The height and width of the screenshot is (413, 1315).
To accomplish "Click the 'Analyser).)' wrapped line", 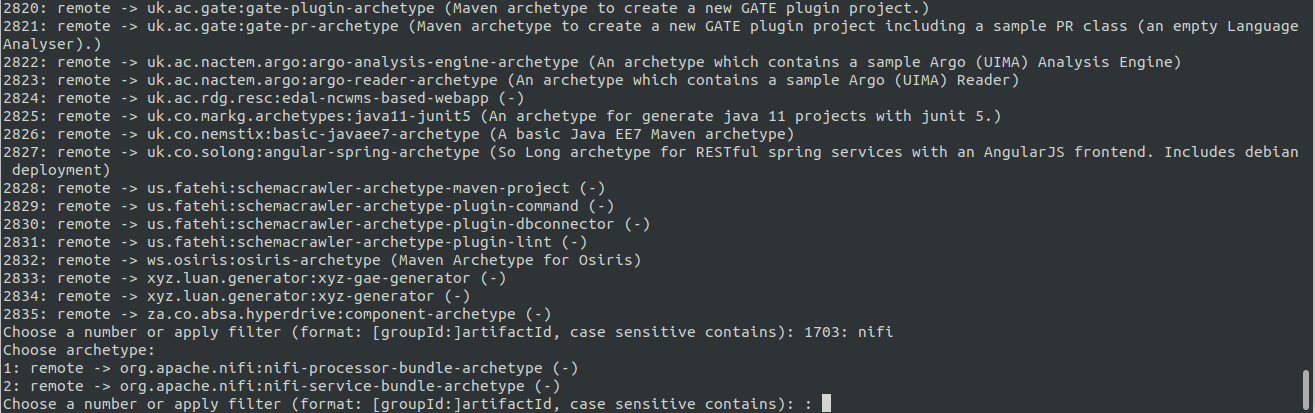I will pyautogui.click(x=52, y=44).
